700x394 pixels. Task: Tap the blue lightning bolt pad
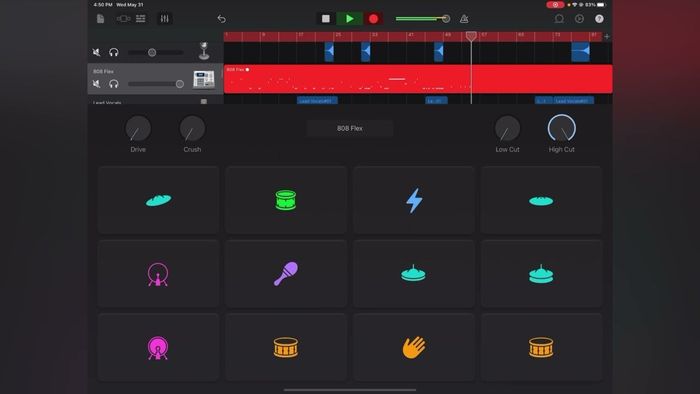tap(414, 200)
